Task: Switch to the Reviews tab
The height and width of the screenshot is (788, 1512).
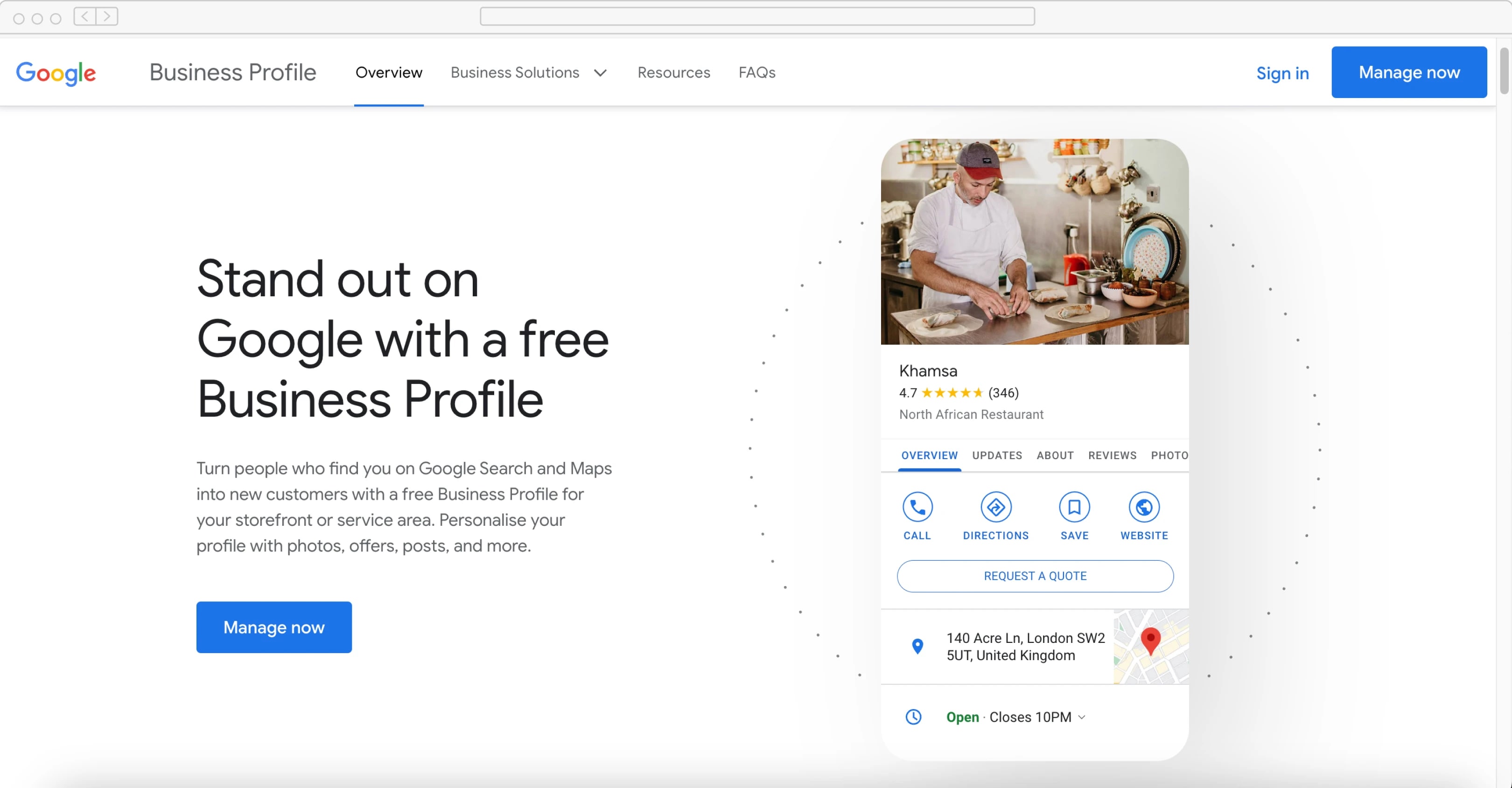Action: coord(1112,455)
